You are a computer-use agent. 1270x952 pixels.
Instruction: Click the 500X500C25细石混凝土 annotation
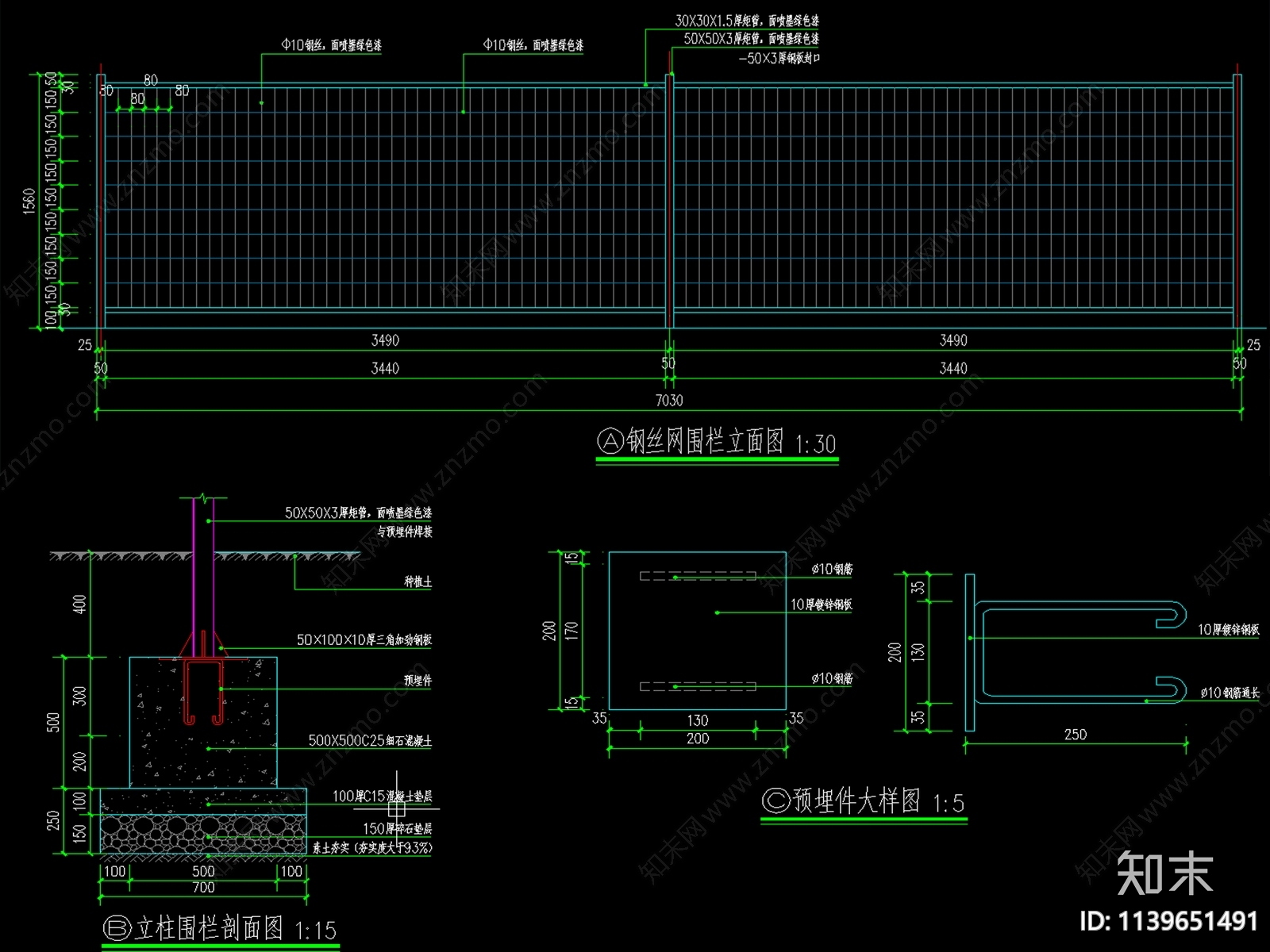369,740
